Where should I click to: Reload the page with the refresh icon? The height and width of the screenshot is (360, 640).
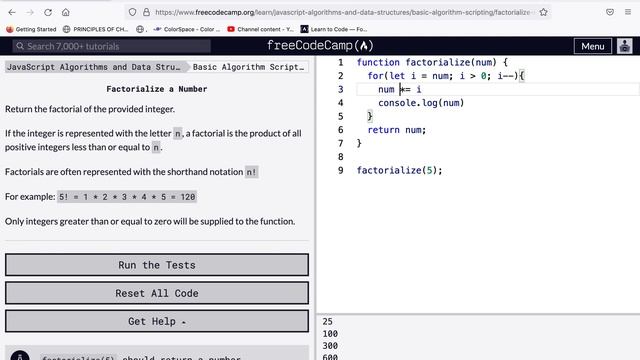(48, 12)
